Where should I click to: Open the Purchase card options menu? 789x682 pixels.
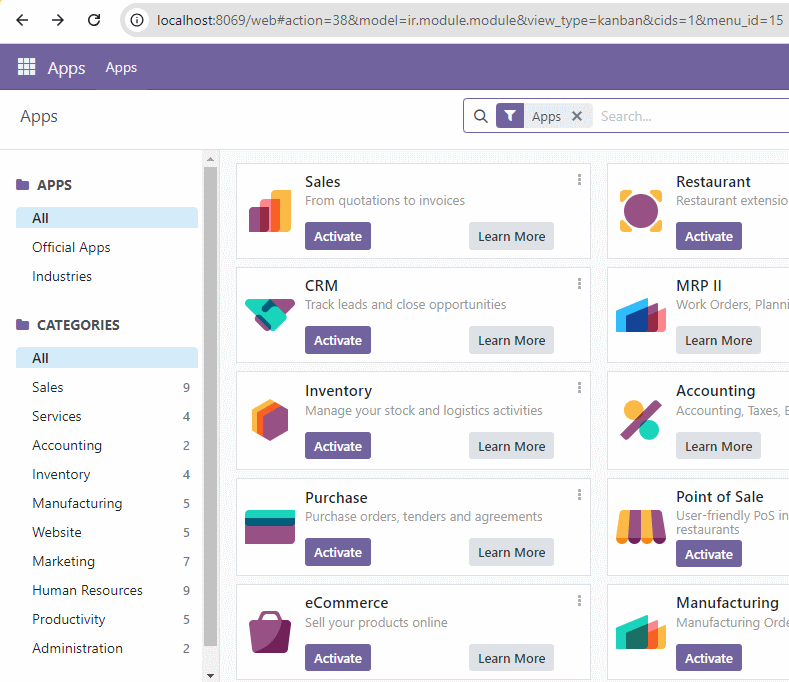[x=579, y=495]
